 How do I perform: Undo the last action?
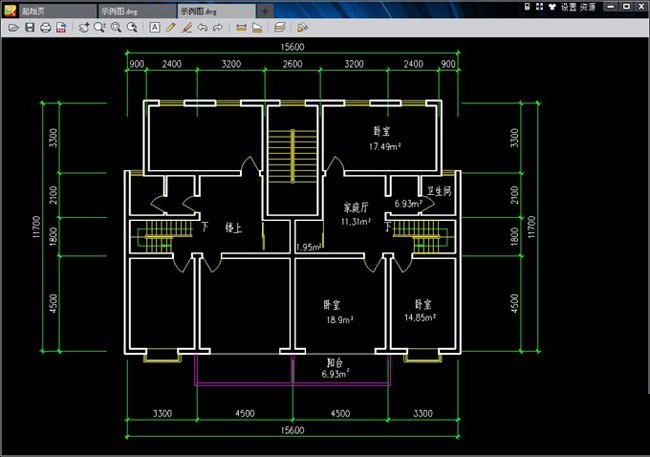pos(203,27)
